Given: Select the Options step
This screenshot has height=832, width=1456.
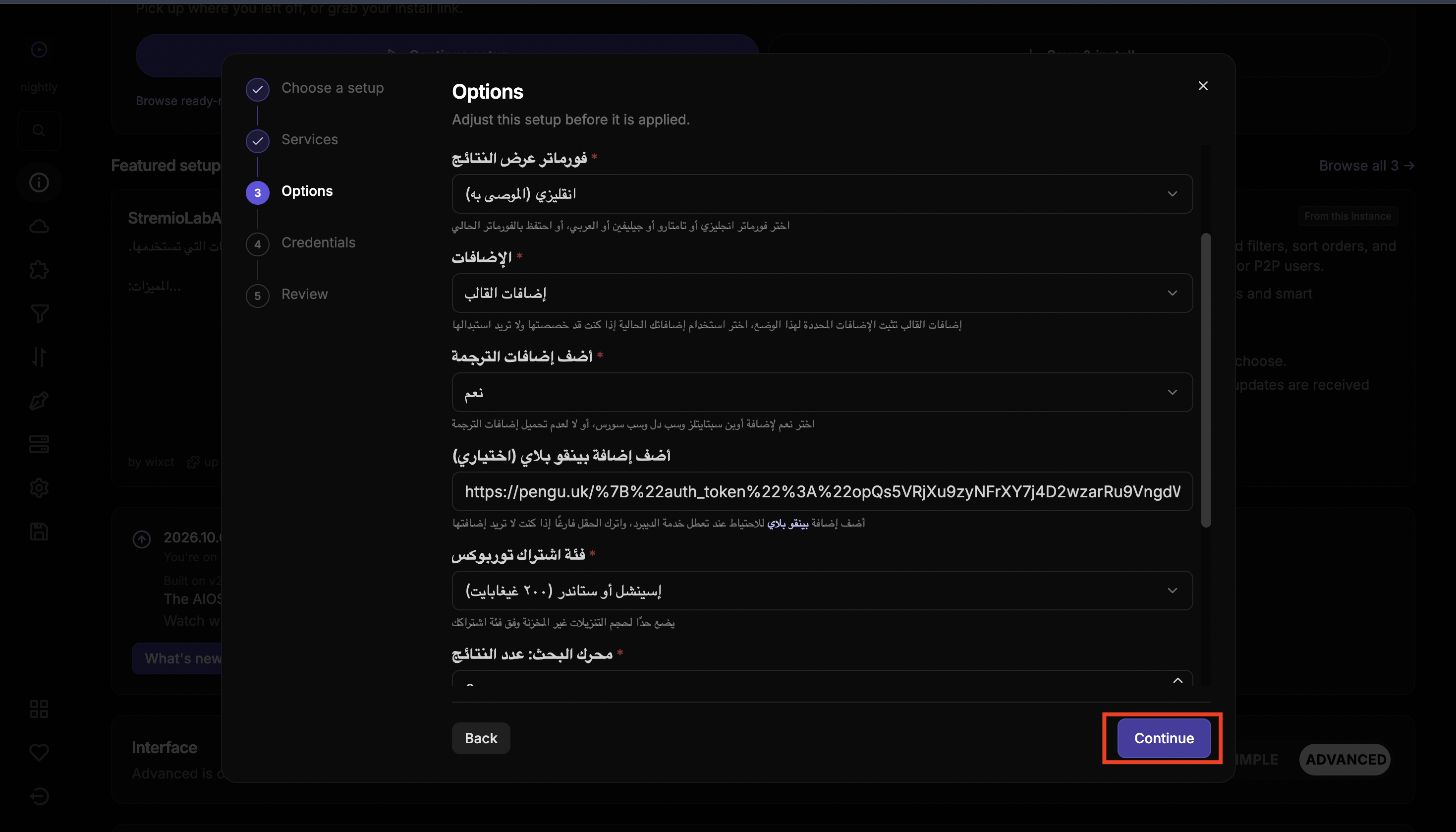Looking at the screenshot, I should [289, 191].
